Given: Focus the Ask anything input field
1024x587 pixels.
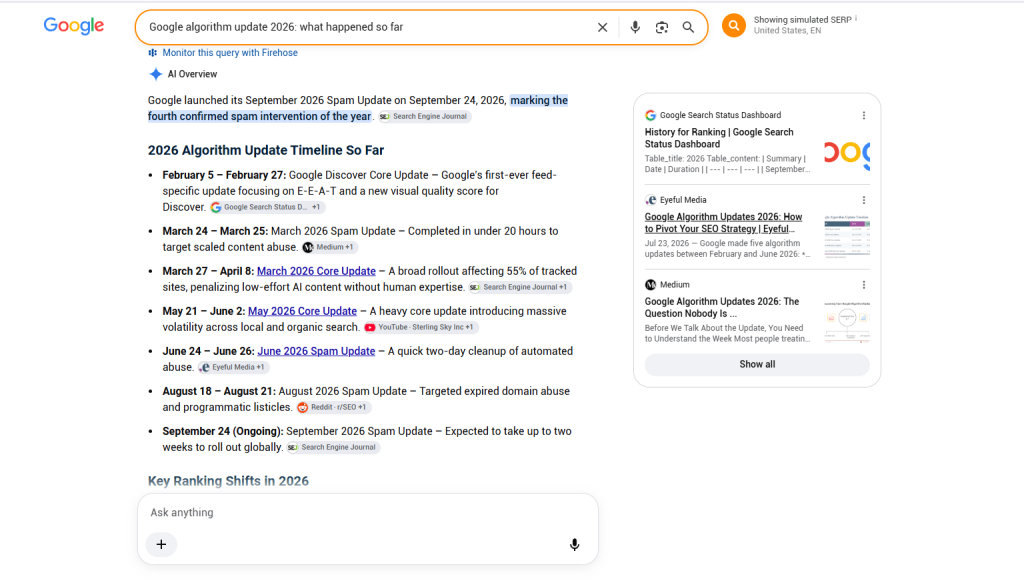Looking at the screenshot, I should 368,513.
